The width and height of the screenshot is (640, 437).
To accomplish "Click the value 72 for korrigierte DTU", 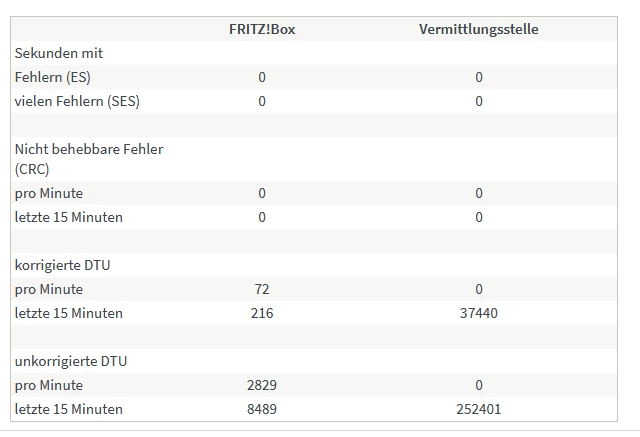I will pyautogui.click(x=262, y=289).
